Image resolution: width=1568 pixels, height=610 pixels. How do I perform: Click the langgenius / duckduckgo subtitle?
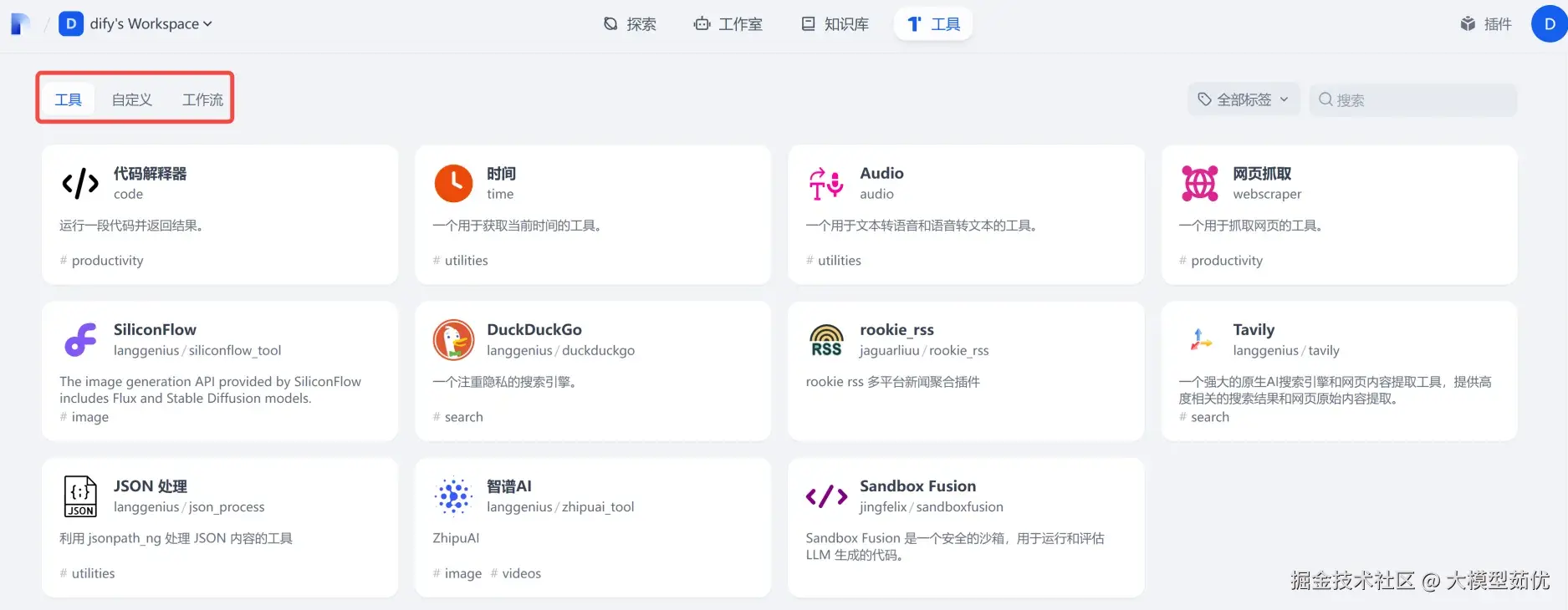(560, 351)
